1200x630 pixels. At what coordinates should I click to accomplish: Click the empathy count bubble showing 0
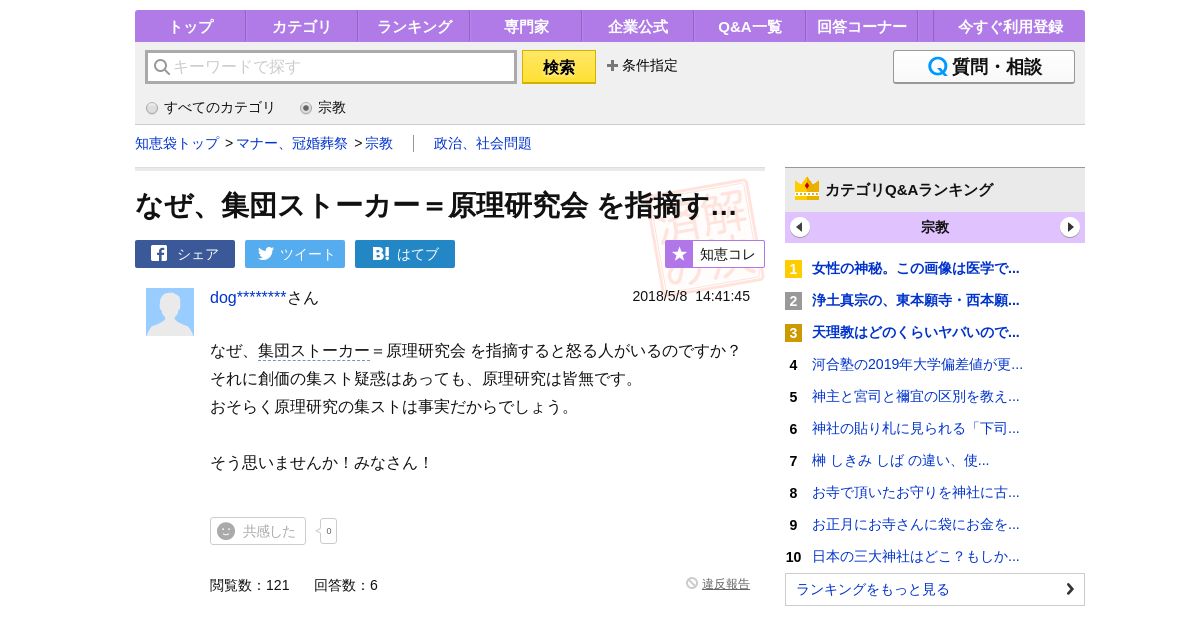pos(328,531)
